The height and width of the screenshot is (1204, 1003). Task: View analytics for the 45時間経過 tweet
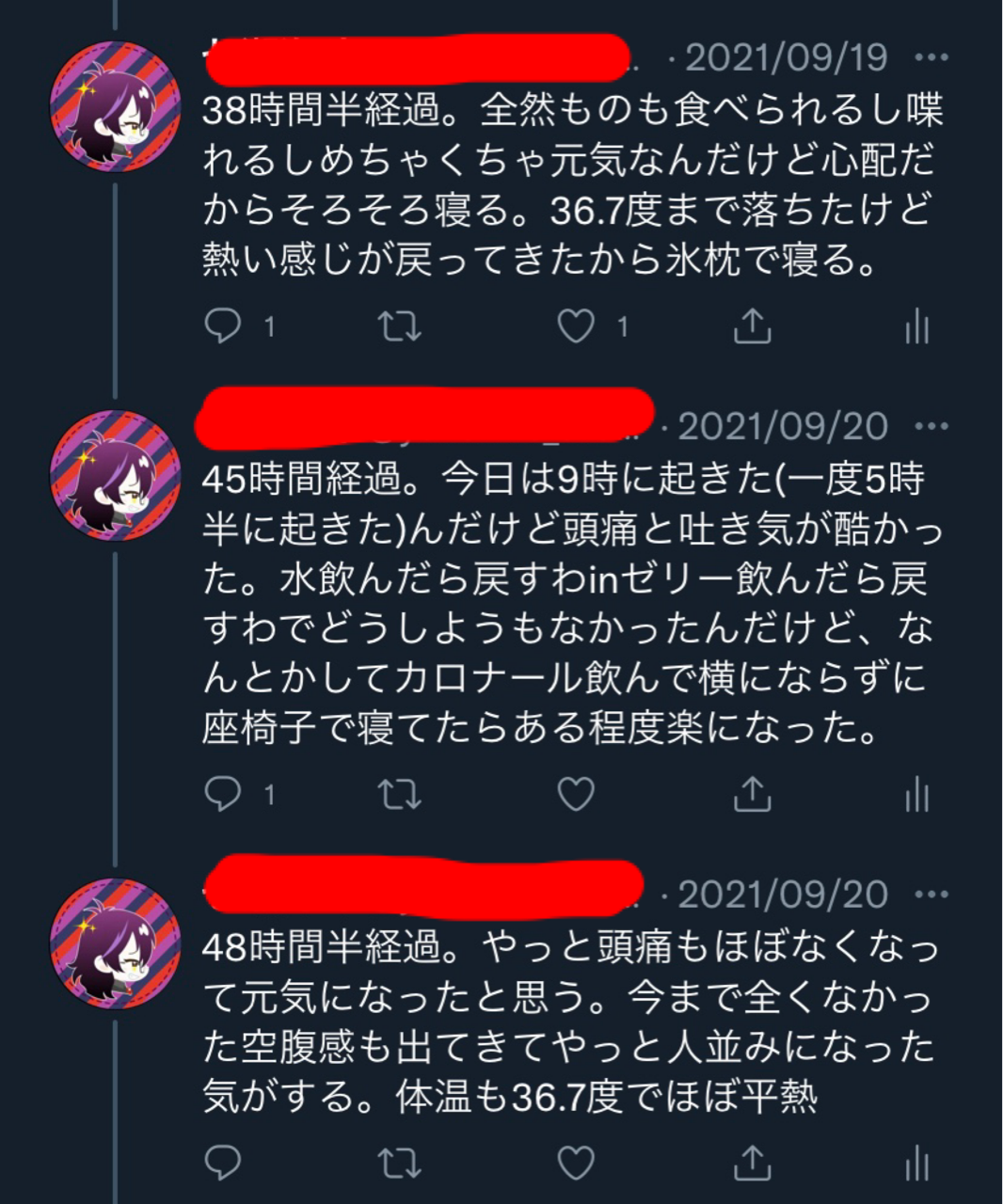point(916,795)
